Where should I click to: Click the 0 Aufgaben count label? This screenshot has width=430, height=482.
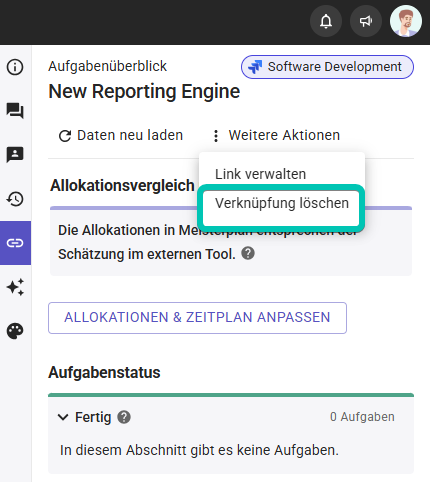[362, 417]
